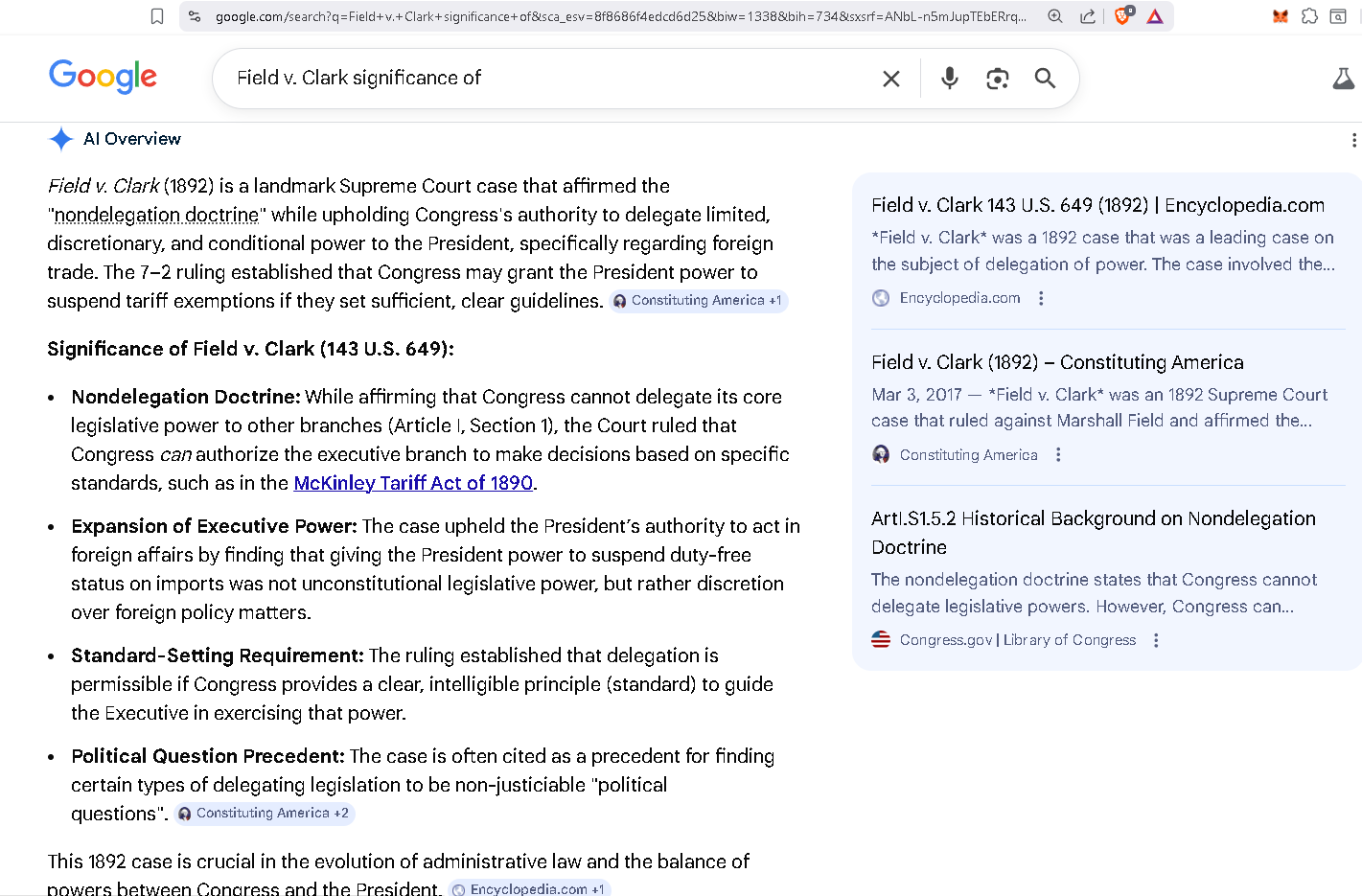The width and height of the screenshot is (1362, 896).
Task: Click the Brave Rewards triangle icon
Action: click(x=1155, y=16)
